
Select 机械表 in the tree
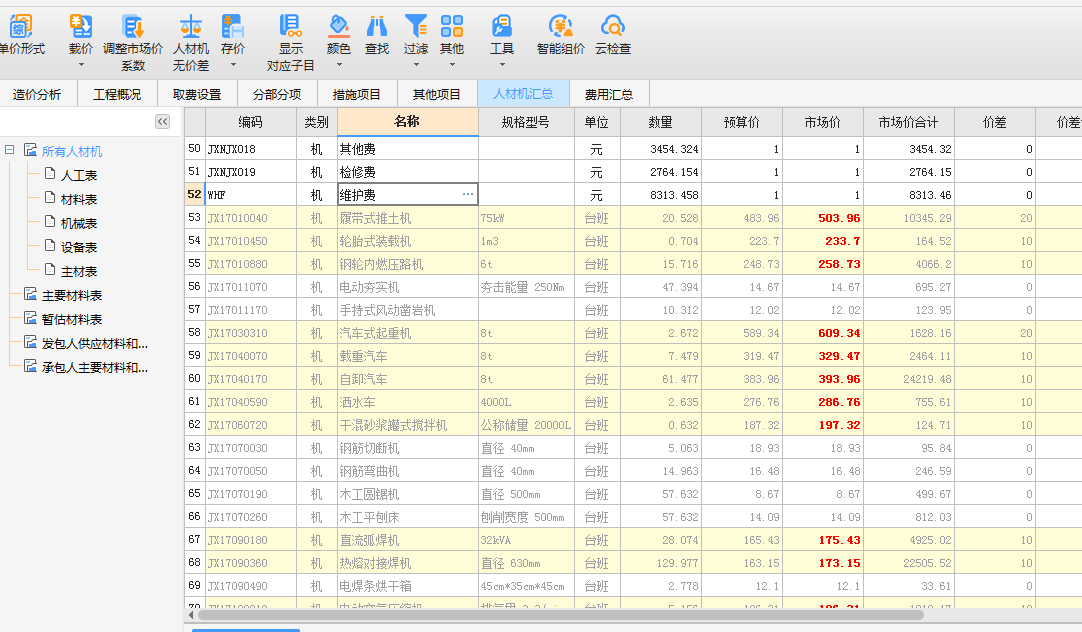tap(79, 224)
